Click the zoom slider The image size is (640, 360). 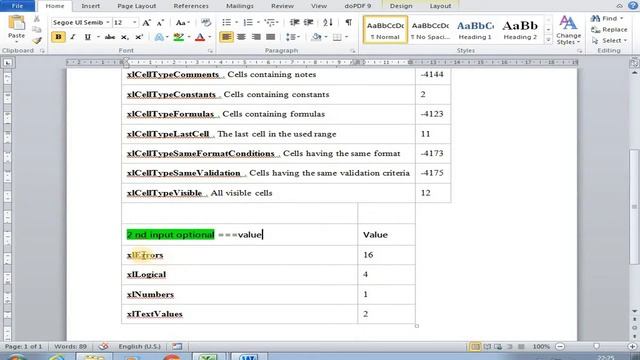pyautogui.click(x=596, y=346)
